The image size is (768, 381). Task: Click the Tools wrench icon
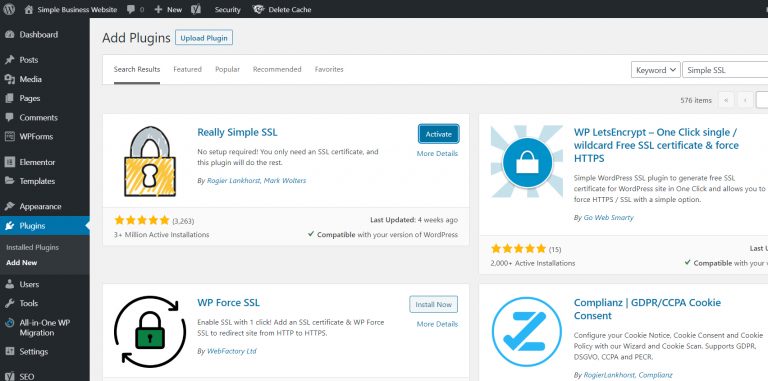(x=9, y=303)
